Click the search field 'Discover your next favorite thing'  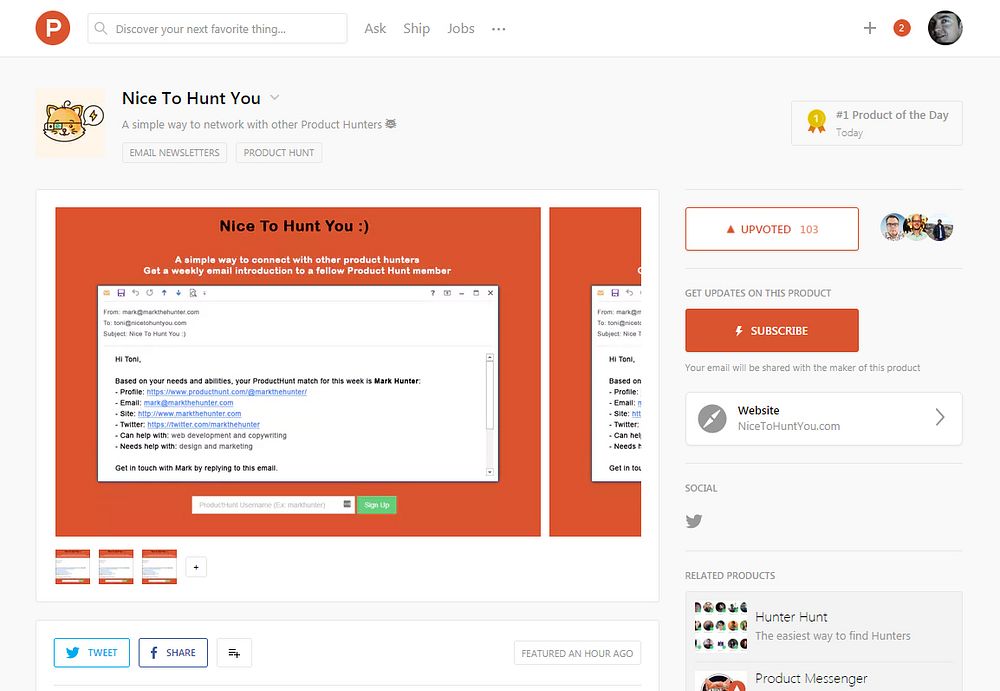click(x=217, y=29)
